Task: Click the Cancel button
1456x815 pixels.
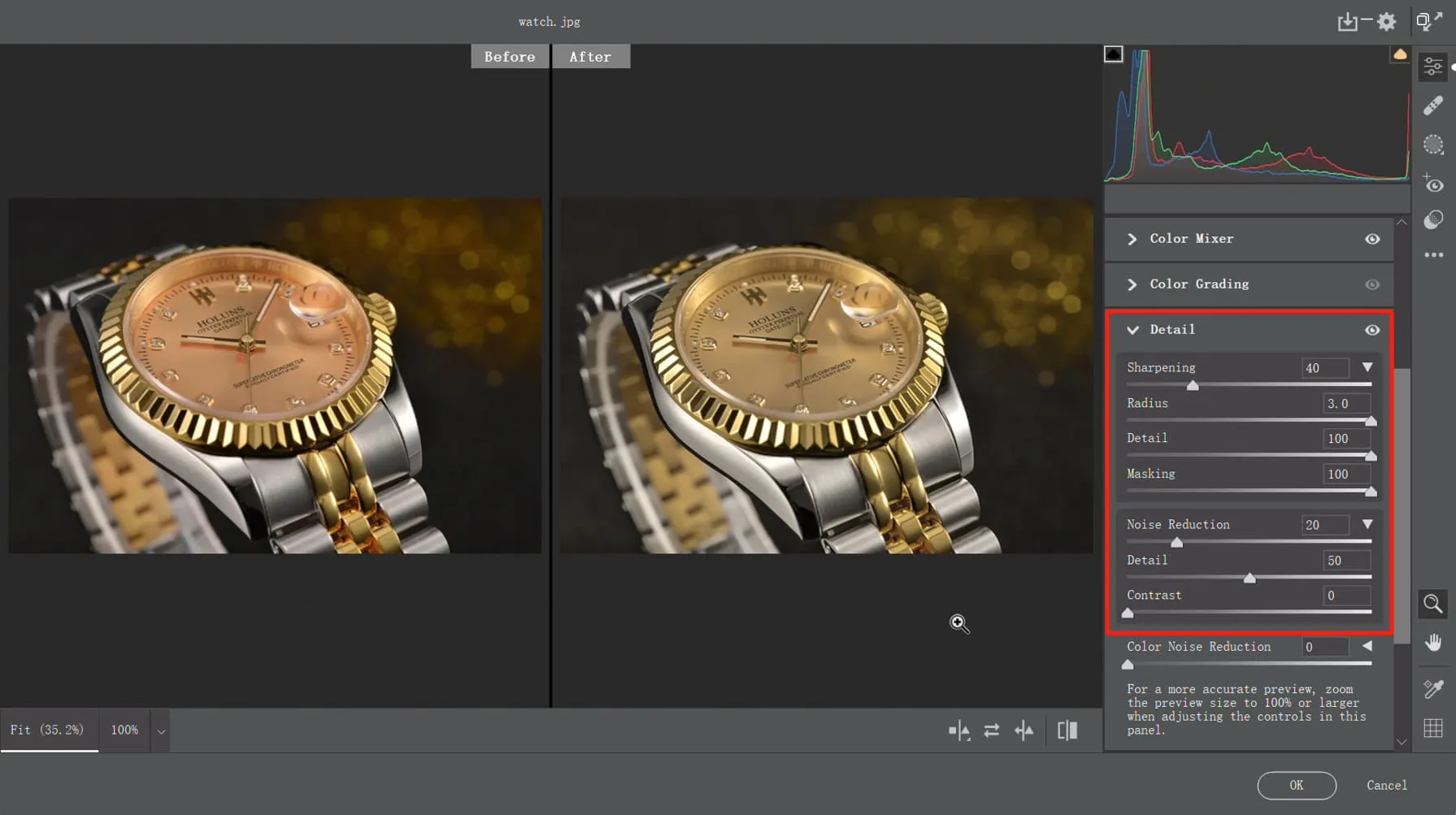Action: (x=1386, y=785)
